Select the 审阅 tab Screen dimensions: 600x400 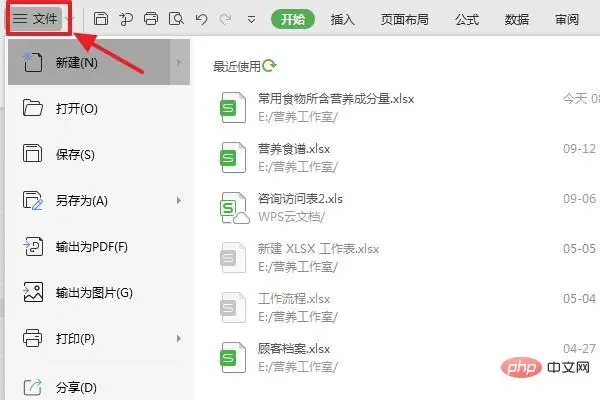point(567,19)
